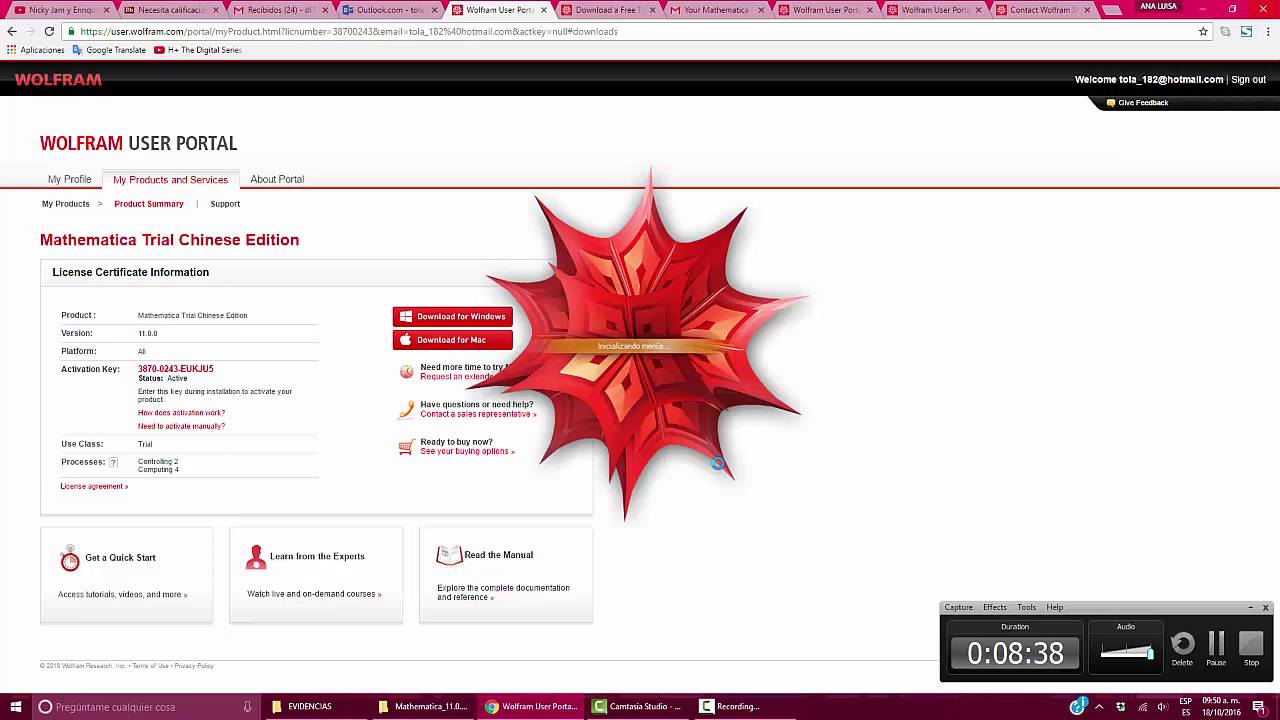Bookmark this page with the star icon
The height and width of the screenshot is (720, 1280).
pos(1203,31)
